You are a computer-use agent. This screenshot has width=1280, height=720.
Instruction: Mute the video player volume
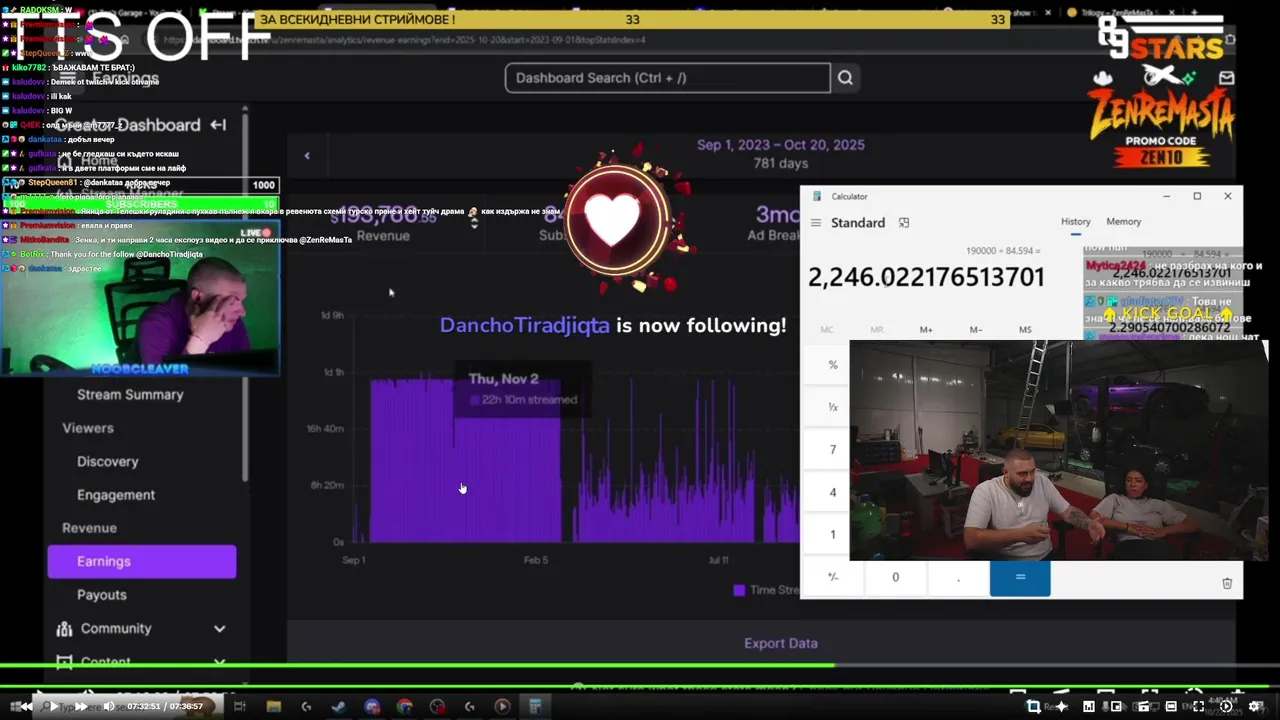108,706
